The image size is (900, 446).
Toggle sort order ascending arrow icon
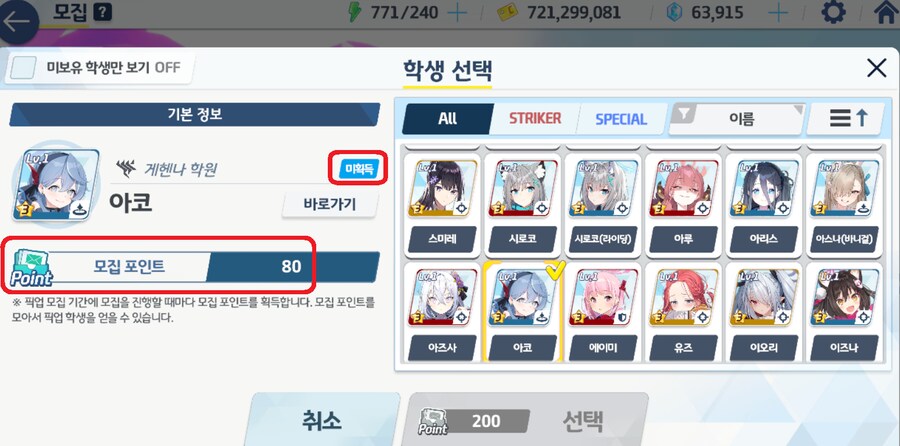pyautogui.click(x=847, y=118)
